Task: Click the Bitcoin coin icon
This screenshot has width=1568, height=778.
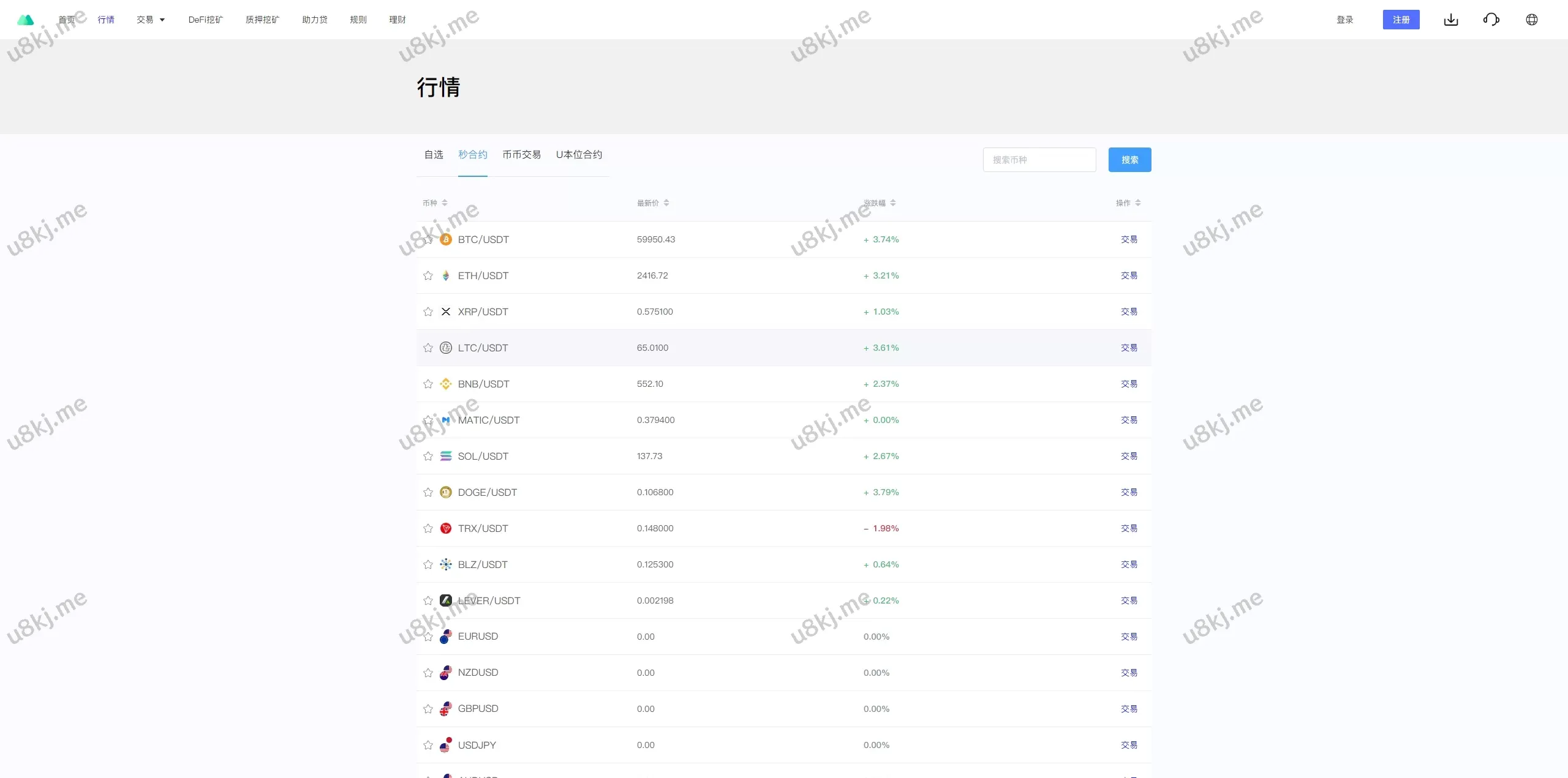Action: click(446, 239)
